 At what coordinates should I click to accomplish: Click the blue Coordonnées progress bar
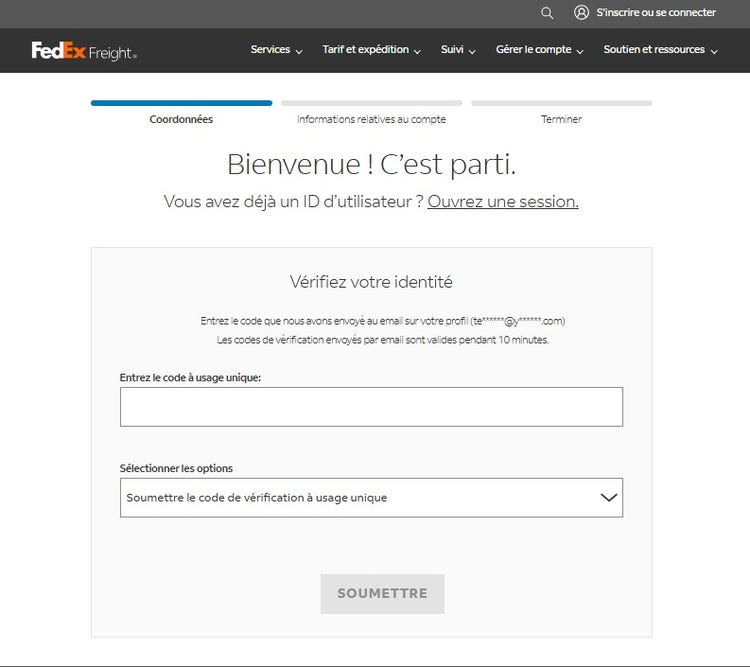(x=181, y=103)
